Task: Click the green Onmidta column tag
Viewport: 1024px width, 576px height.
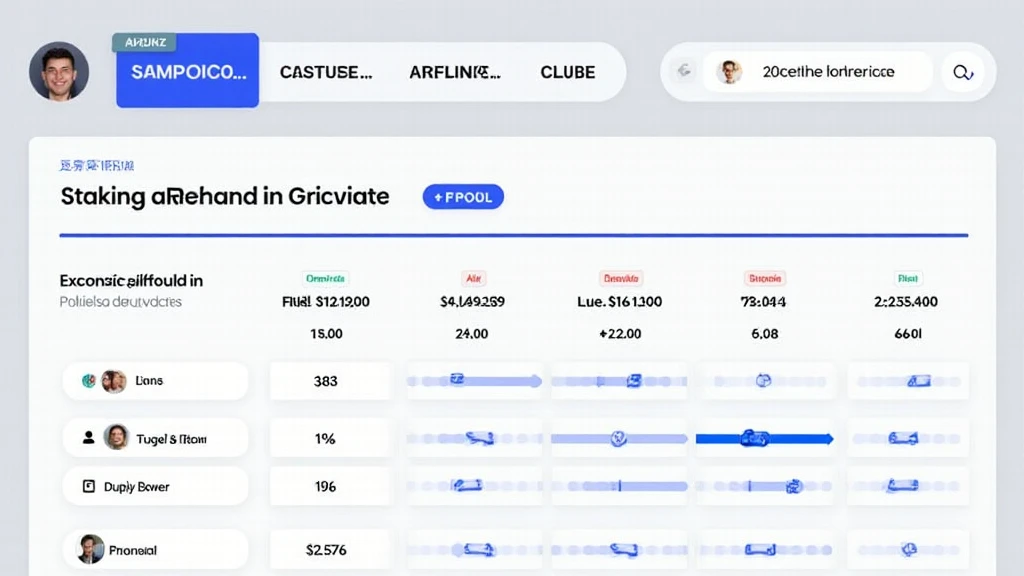Action: pos(325,279)
